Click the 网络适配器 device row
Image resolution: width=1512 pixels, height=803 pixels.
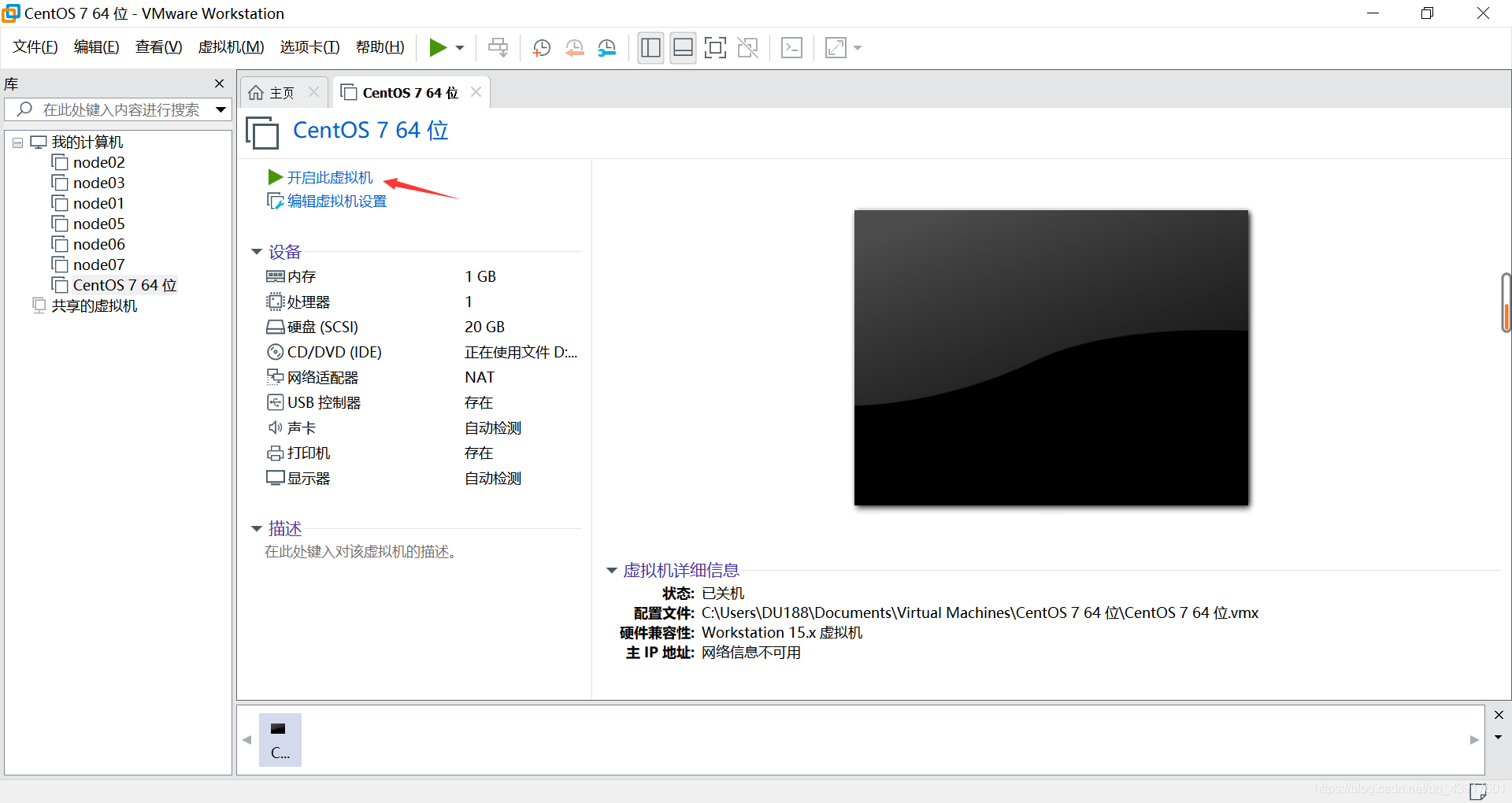(x=422, y=377)
